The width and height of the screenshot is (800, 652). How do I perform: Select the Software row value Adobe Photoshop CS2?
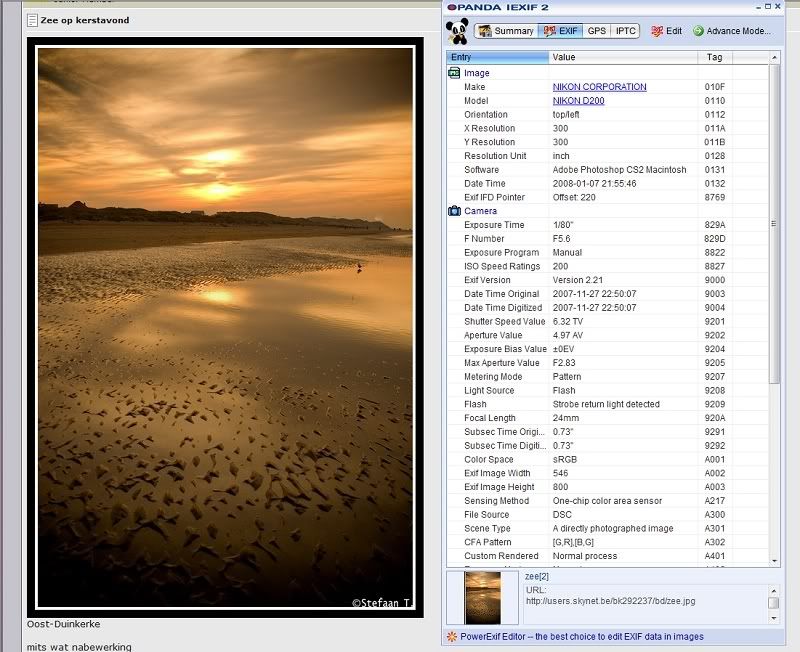coord(619,169)
